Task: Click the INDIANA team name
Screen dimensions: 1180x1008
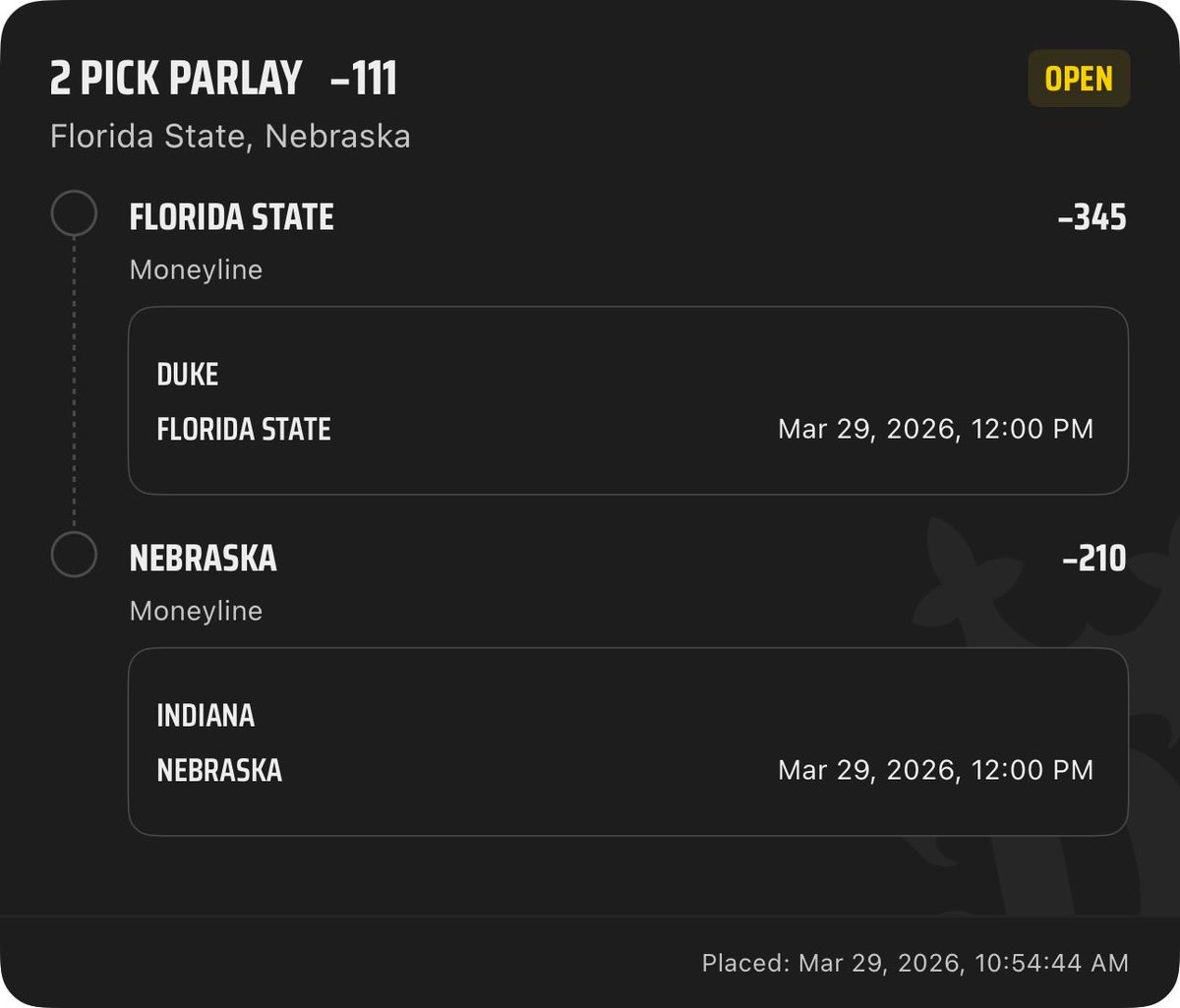Action: click(x=206, y=716)
